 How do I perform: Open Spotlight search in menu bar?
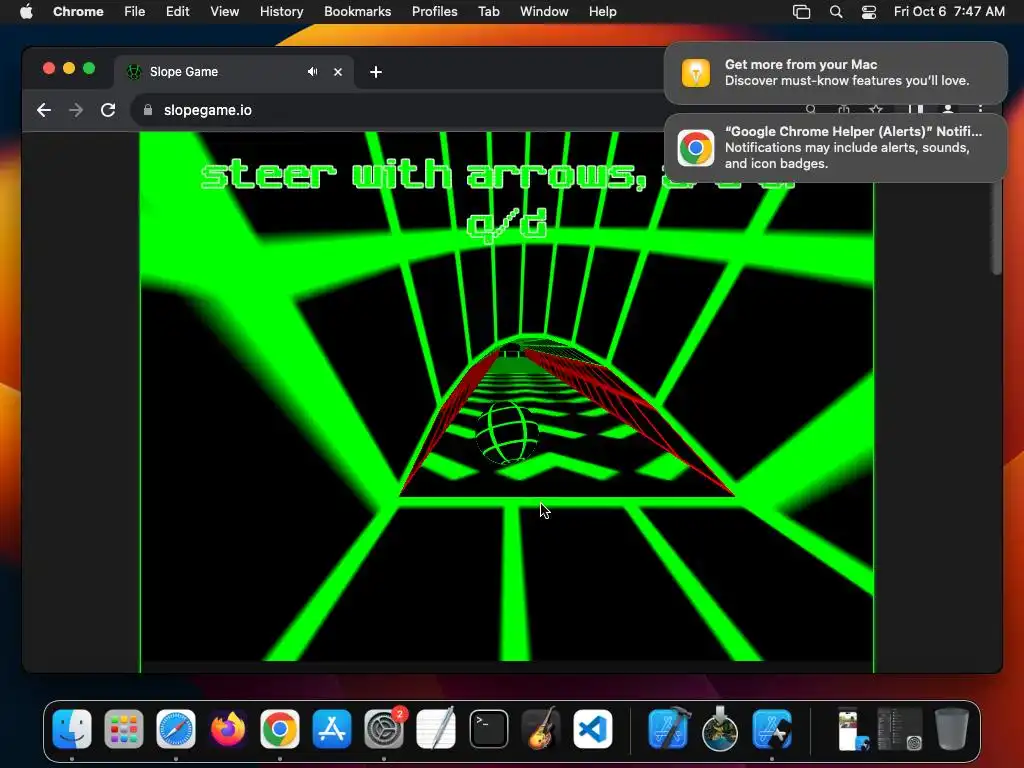coord(836,12)
